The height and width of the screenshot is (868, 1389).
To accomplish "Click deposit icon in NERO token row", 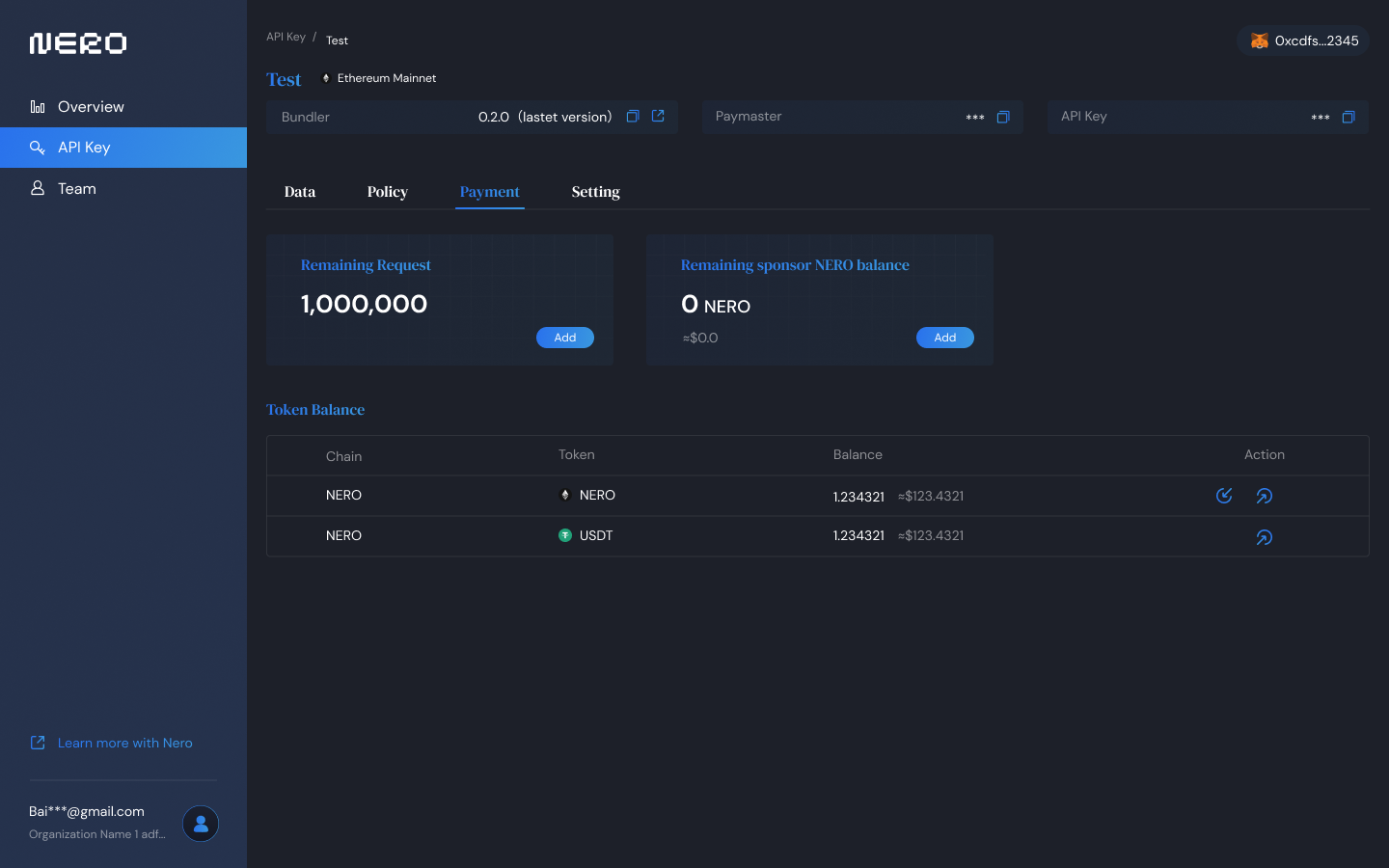I will click(1224, 496).
